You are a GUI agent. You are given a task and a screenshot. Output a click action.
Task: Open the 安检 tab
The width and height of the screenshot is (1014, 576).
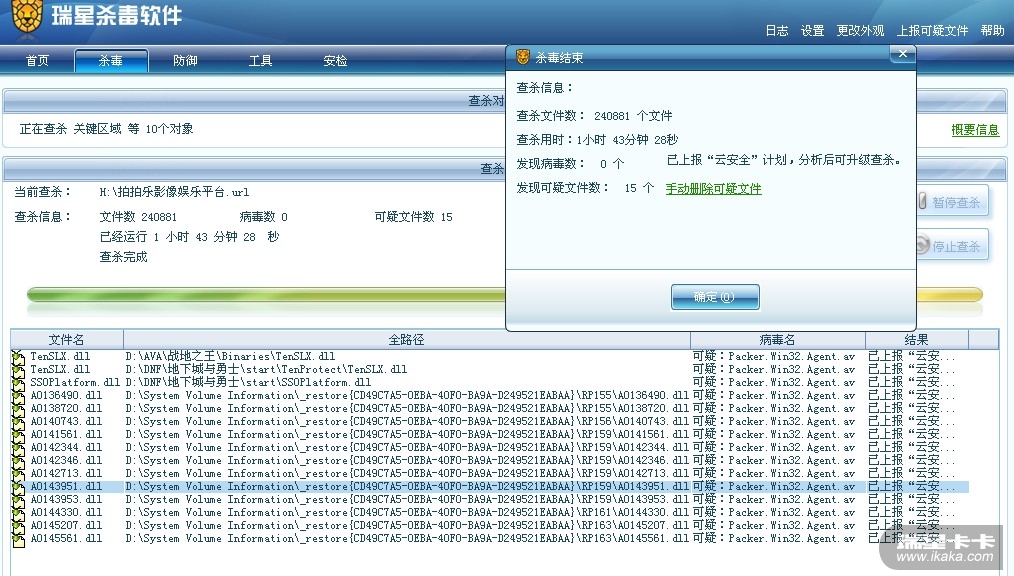pyautogui.click(x=335, y=61)
